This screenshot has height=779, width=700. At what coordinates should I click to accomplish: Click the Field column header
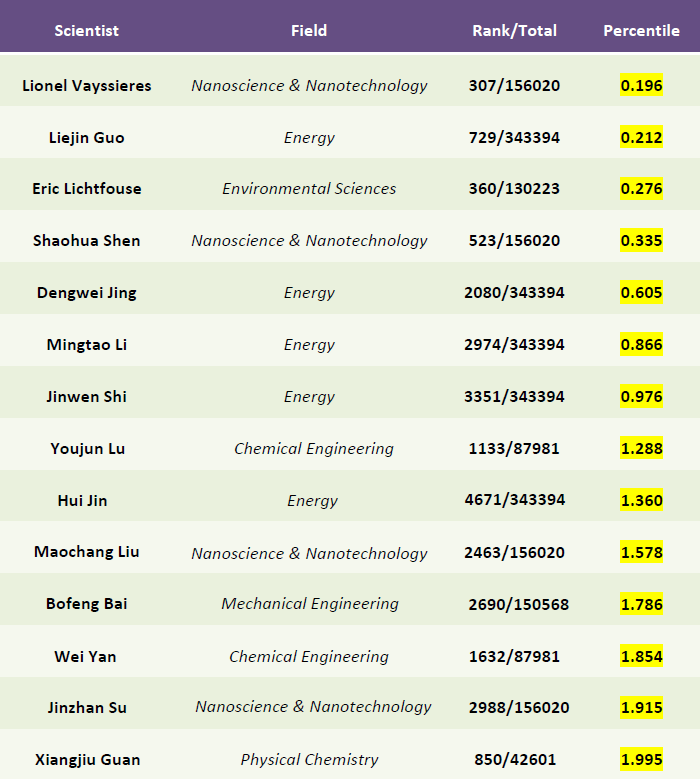click(309, 30)
